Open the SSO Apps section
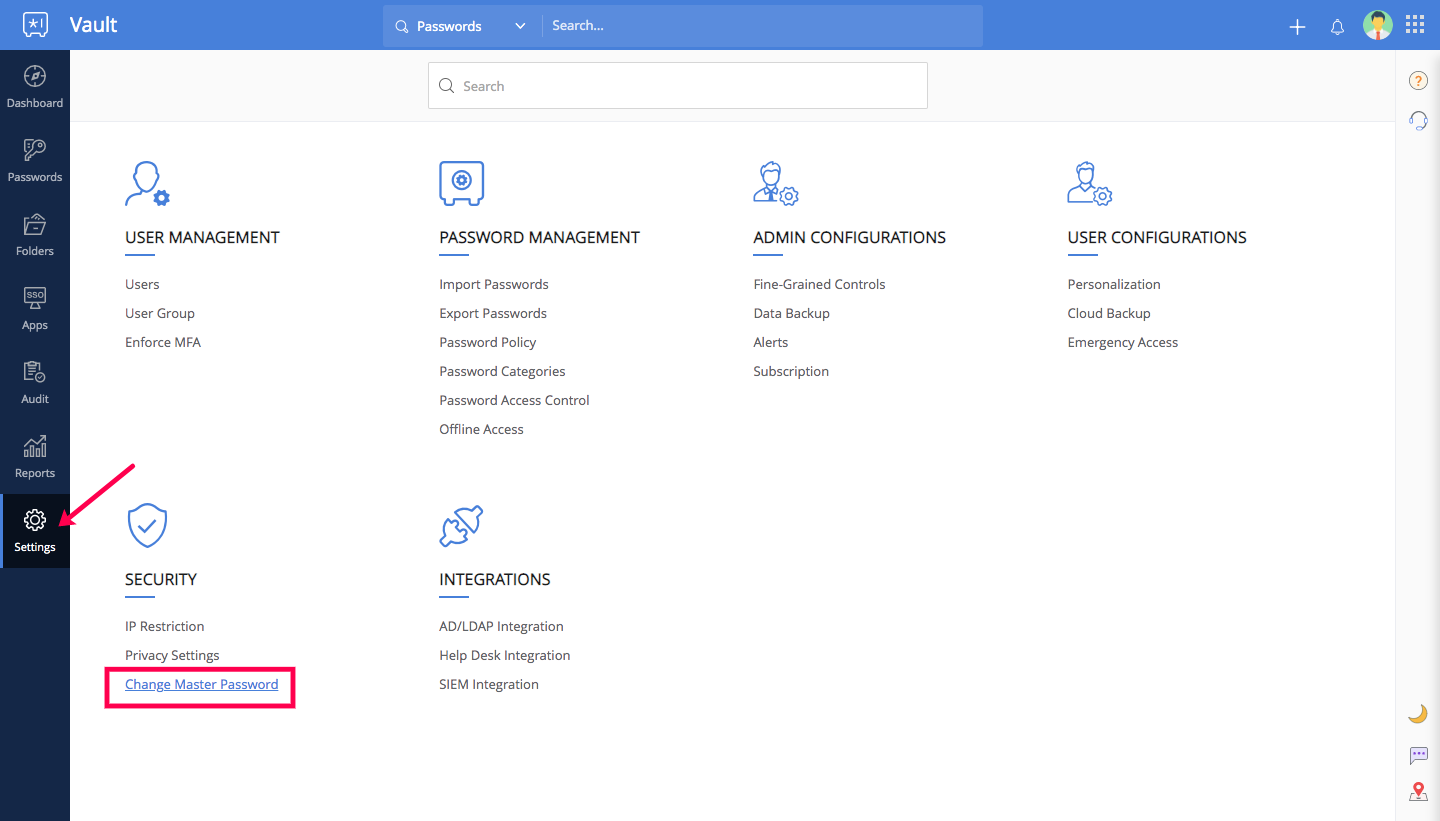This screenshot has width=1440, height=821. coord(35,309)
